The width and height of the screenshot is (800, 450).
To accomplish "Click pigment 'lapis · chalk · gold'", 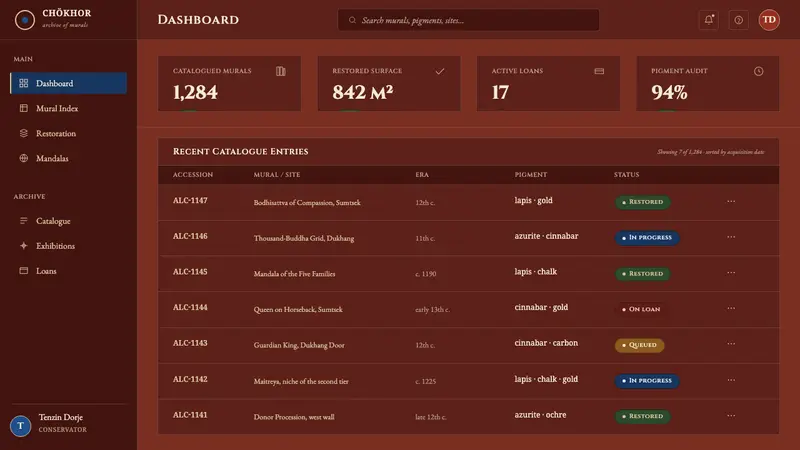I will 546,379.
